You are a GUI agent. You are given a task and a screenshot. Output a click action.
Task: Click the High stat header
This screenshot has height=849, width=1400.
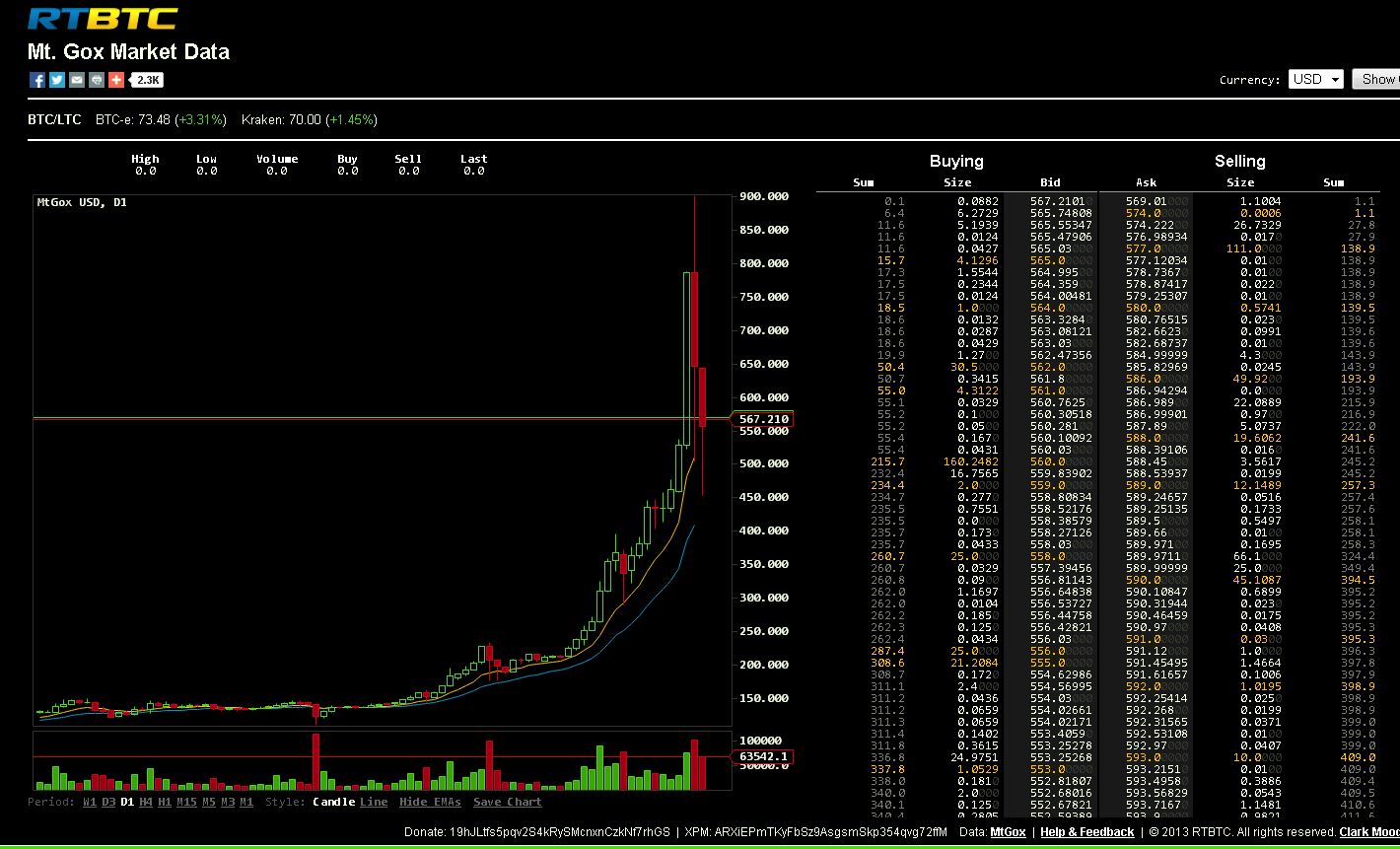point(145,159)
